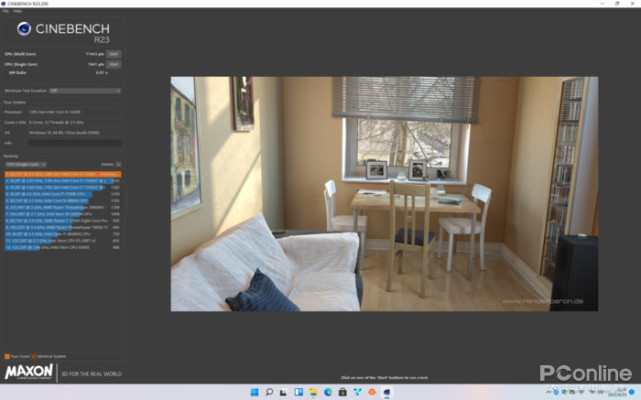Click the 12th Gen Intel Core i5-12400 processor text
Viewport: 641px width, 400px height.
pyautogui.click(x=55, y=112)
